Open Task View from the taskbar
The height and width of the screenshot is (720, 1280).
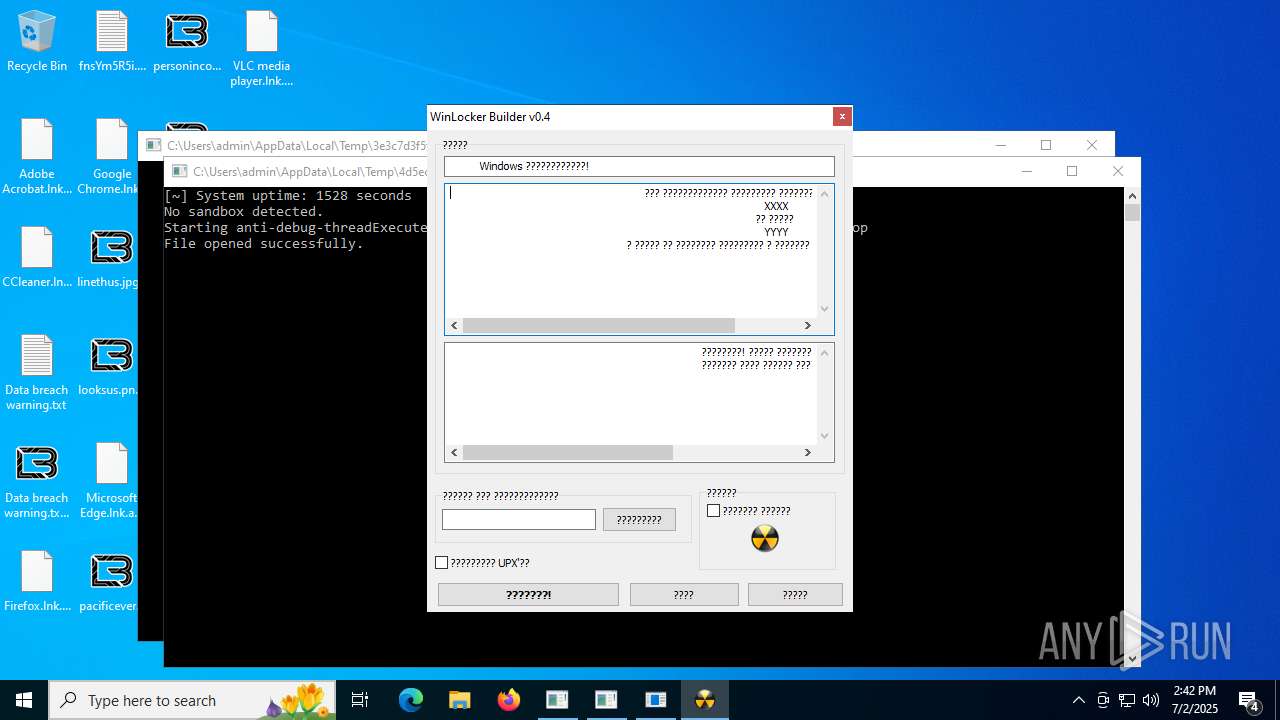pyautogui.click(x=360, y=700)
